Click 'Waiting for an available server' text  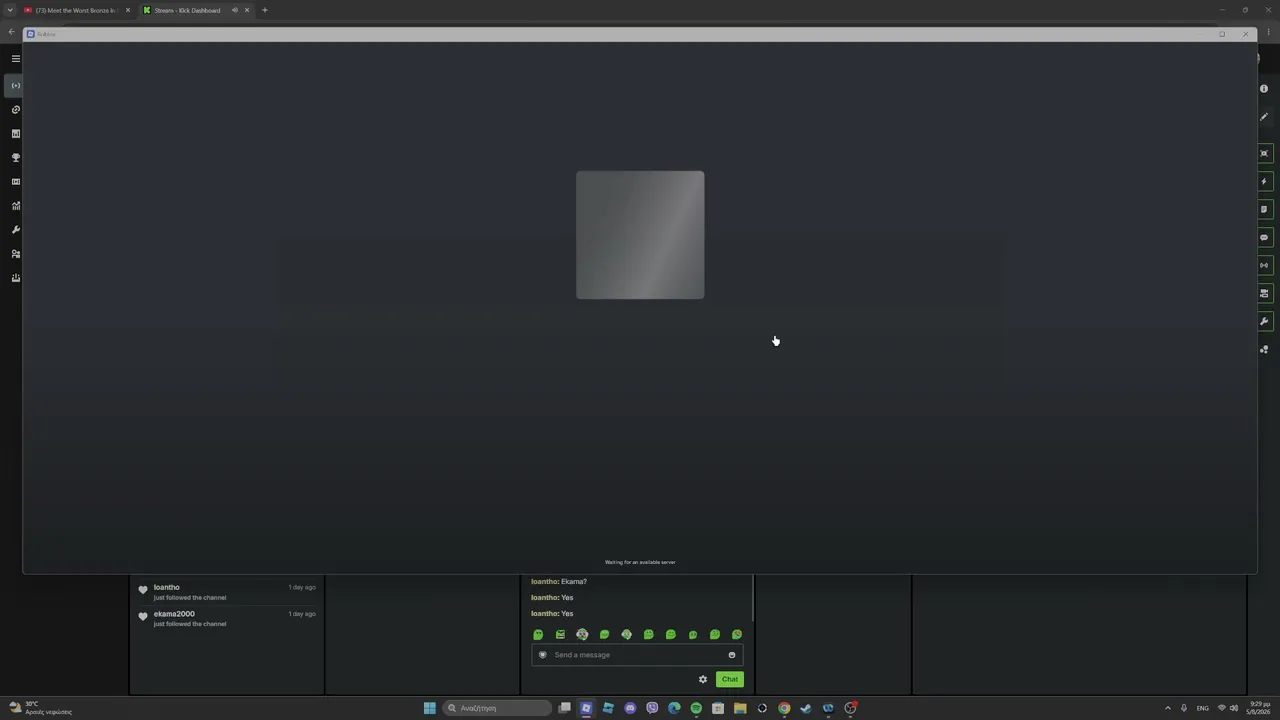(x=640, y=562)
